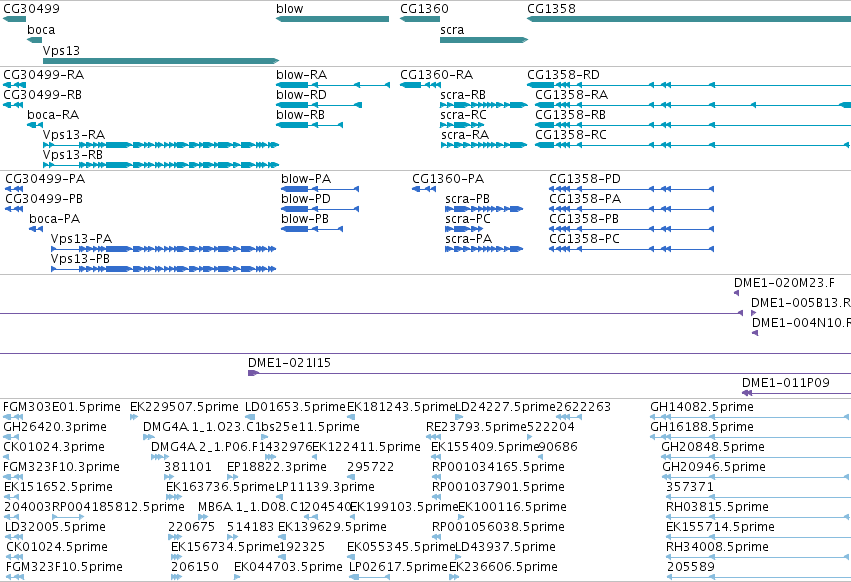Select the CG30499-PB protein label
This screenshot has height=582, width=851.
44,199
